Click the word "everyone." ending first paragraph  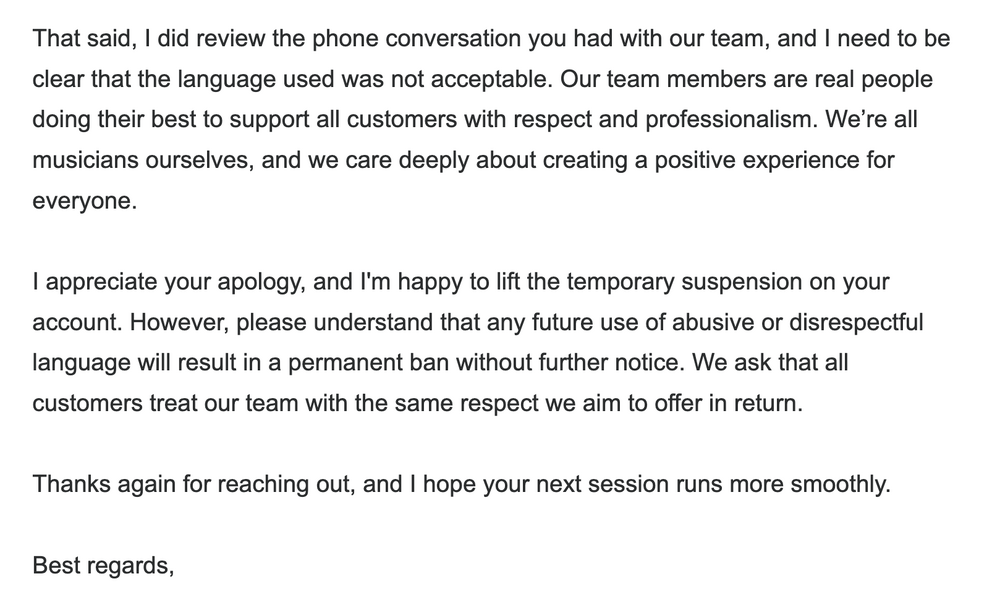85,201
